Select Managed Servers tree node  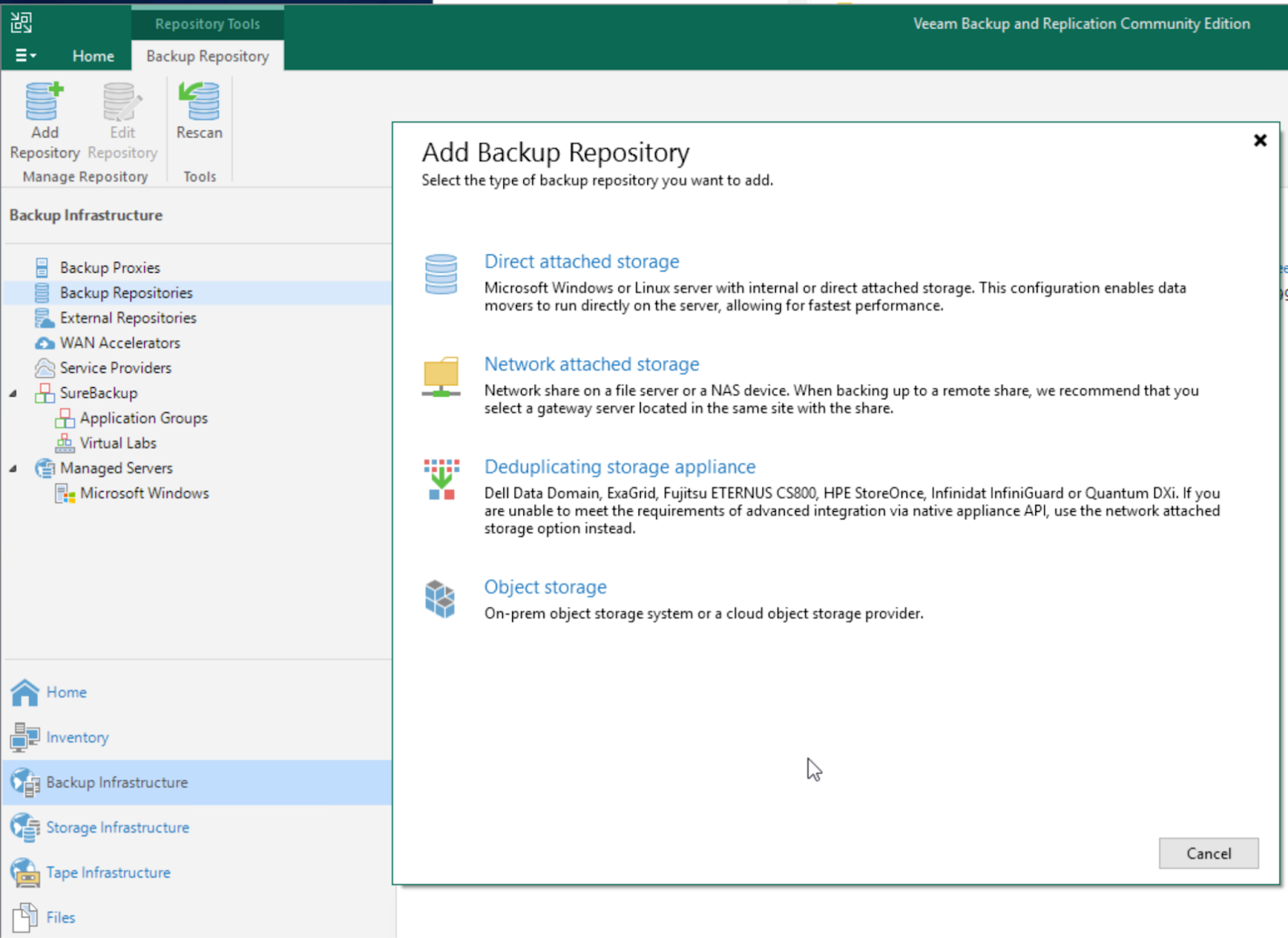(117, 468)
